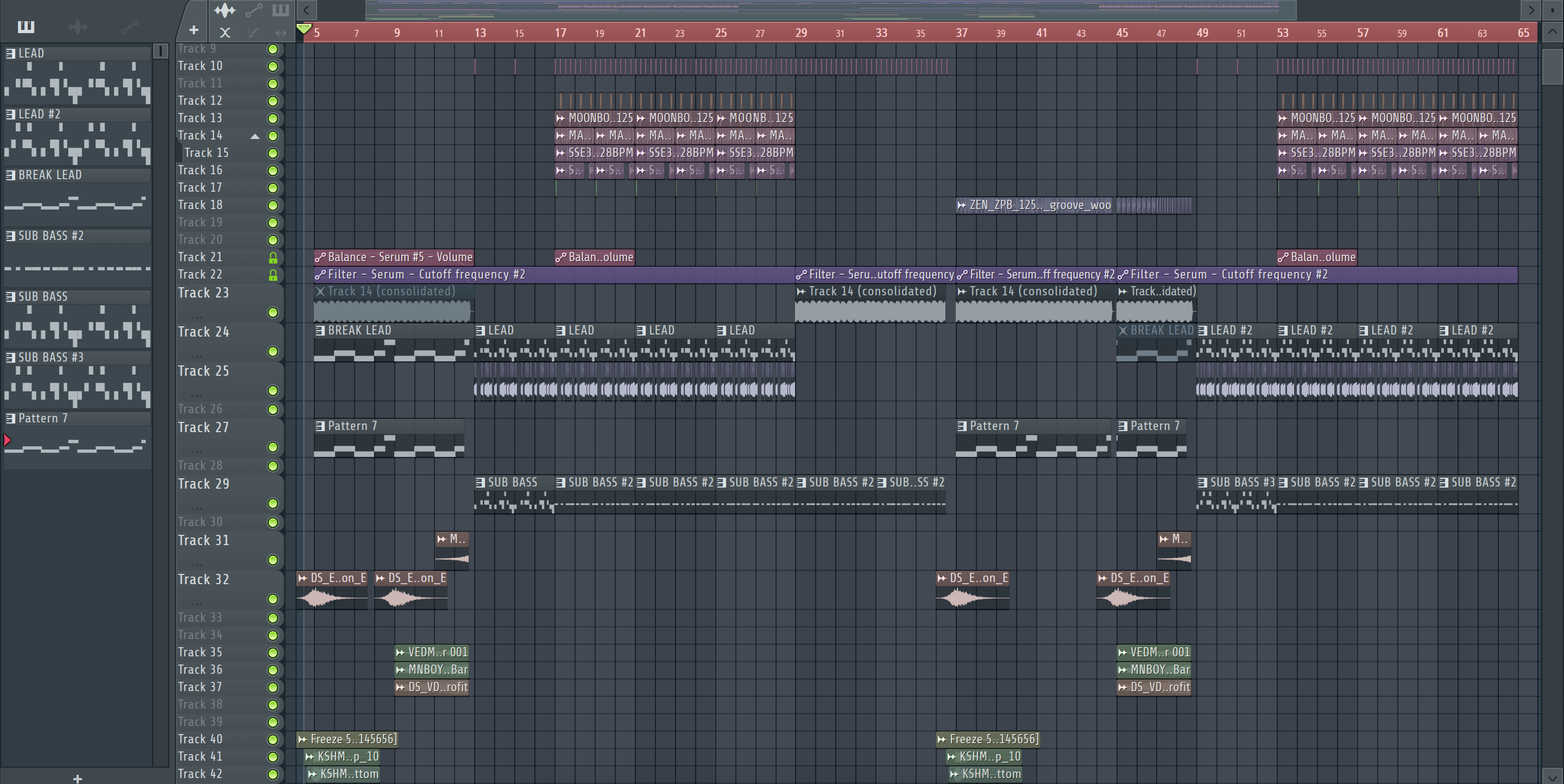Show patterns in the picker panel
1564x784 pixels.
tap(26, 27)
